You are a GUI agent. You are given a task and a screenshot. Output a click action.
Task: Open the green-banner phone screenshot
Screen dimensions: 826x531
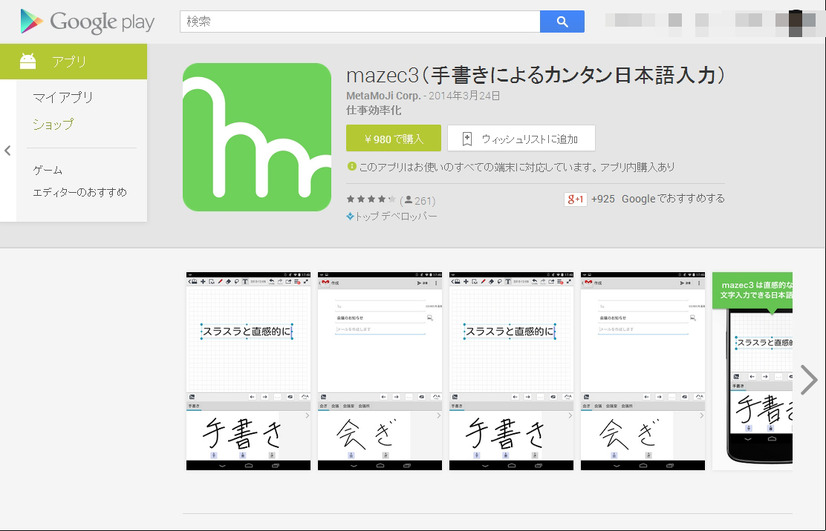pos(752,371)
